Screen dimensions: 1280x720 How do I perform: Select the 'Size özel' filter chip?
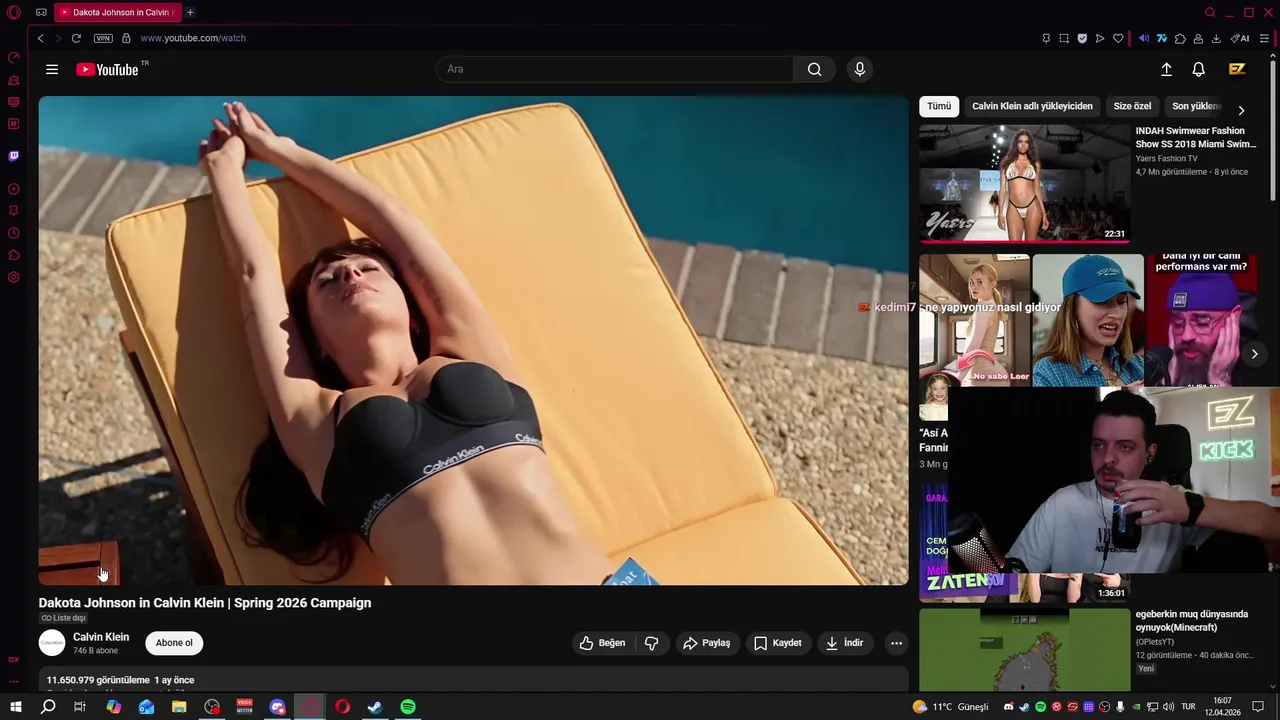1132,106
